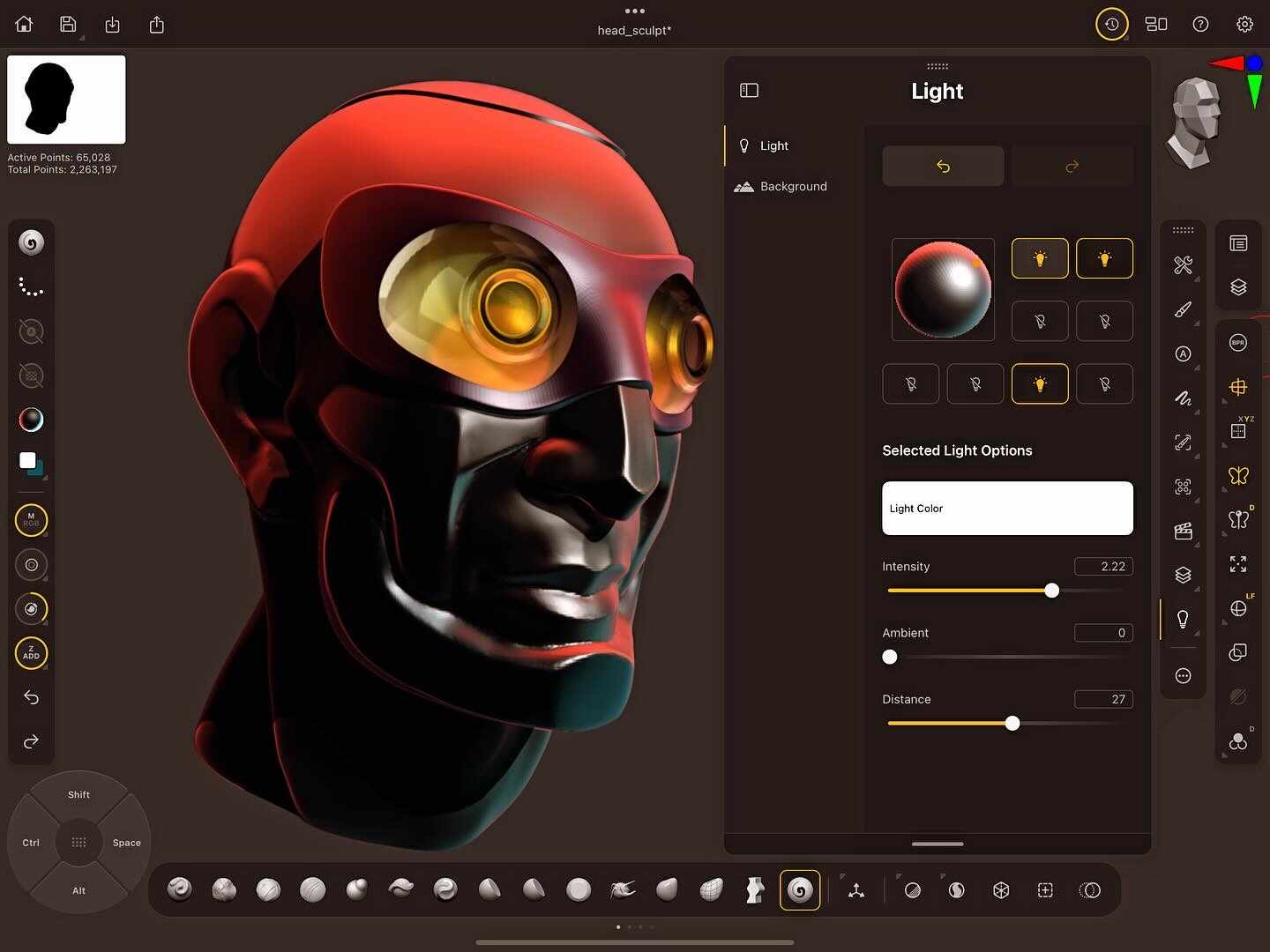Open the three-dot menu above file name
This screenshot has width=1270, height=952.
point(635,11)
